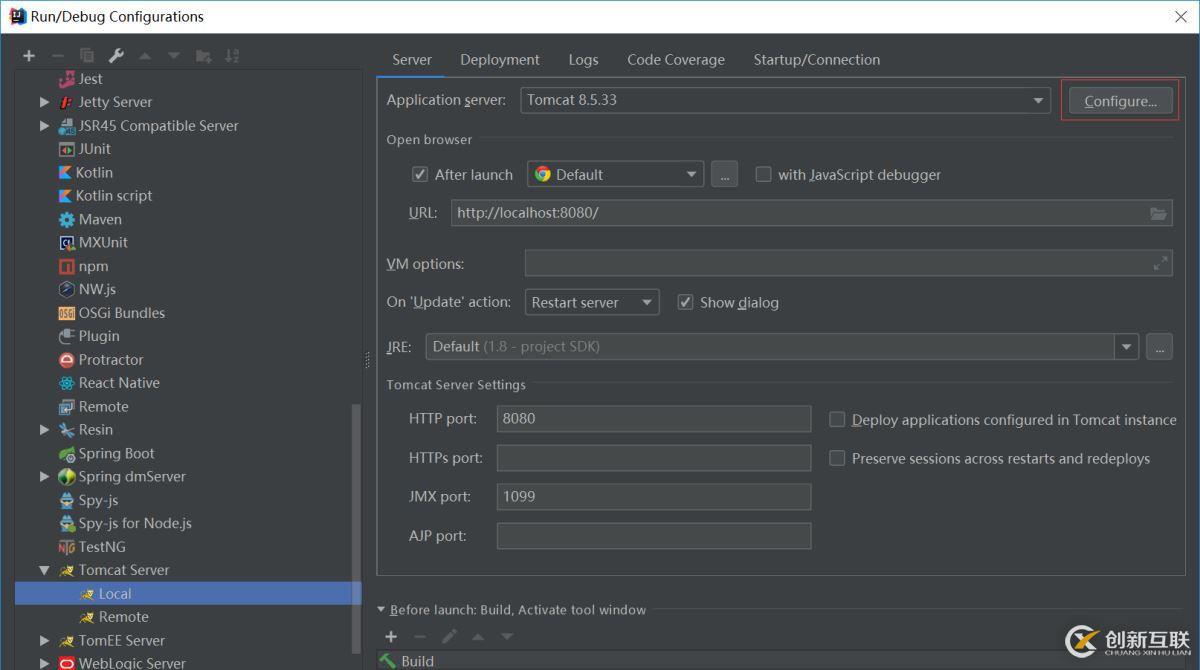Collapse the Tomcat Server tree node

pos(43,569)
